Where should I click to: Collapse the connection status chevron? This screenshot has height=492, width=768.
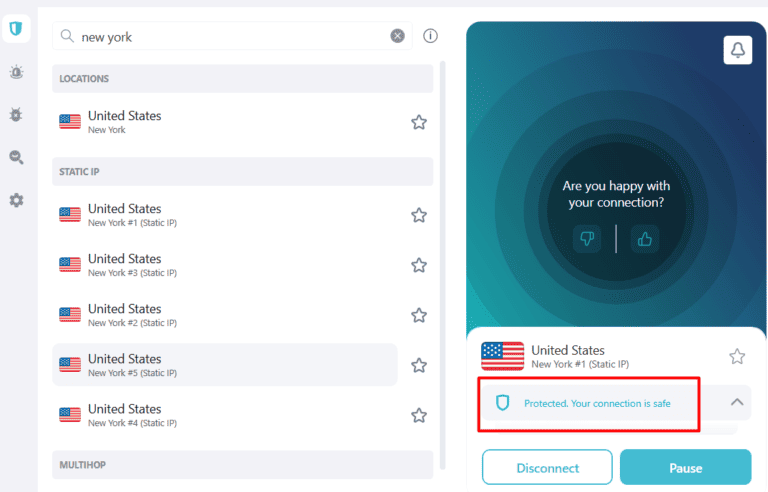click(x=737, y=402)
